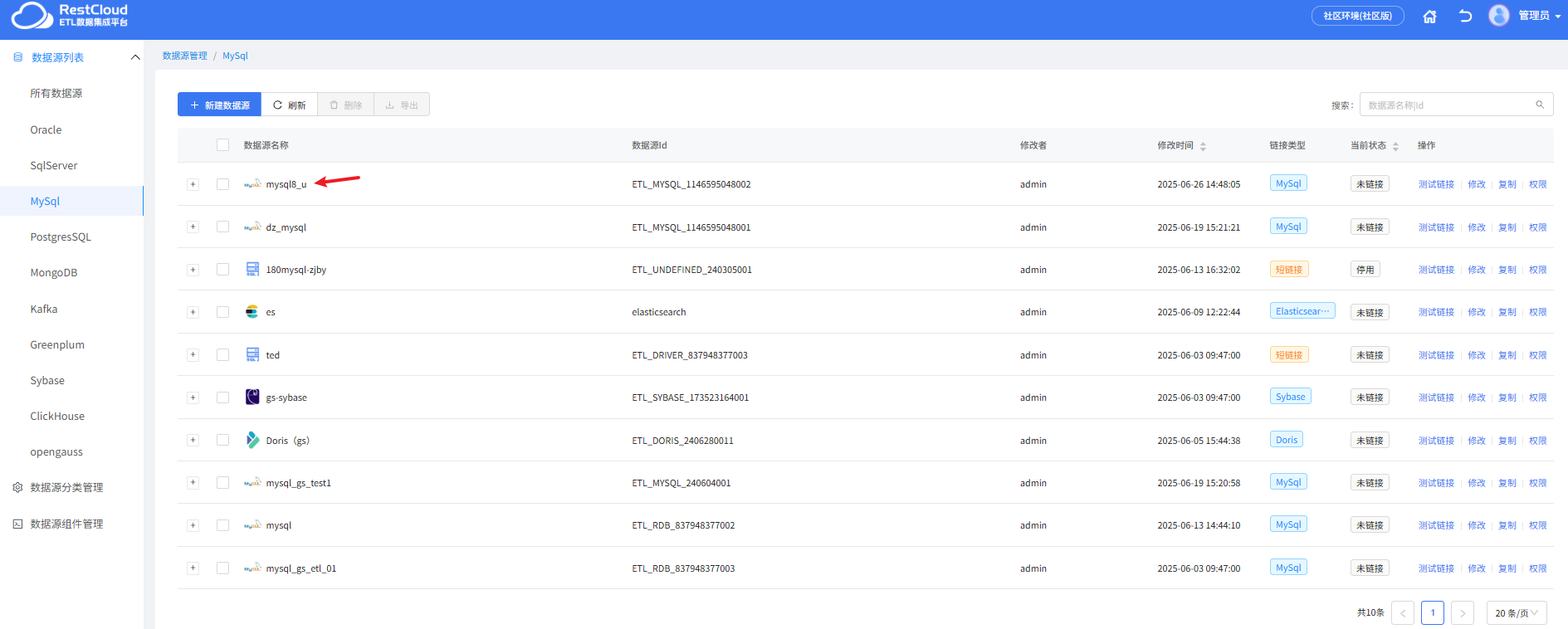Click the gear icon beside 数据源分类管理

click(17, 488)
